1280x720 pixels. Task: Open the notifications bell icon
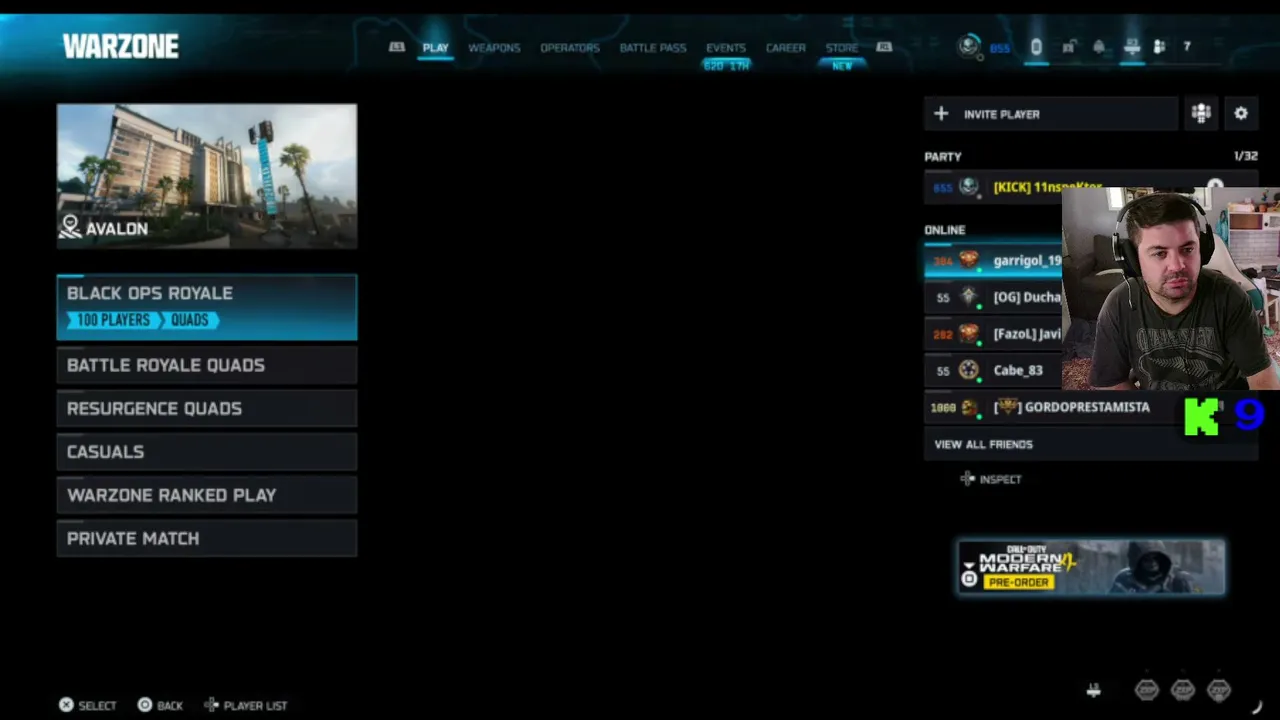[x=1099, y=47]
